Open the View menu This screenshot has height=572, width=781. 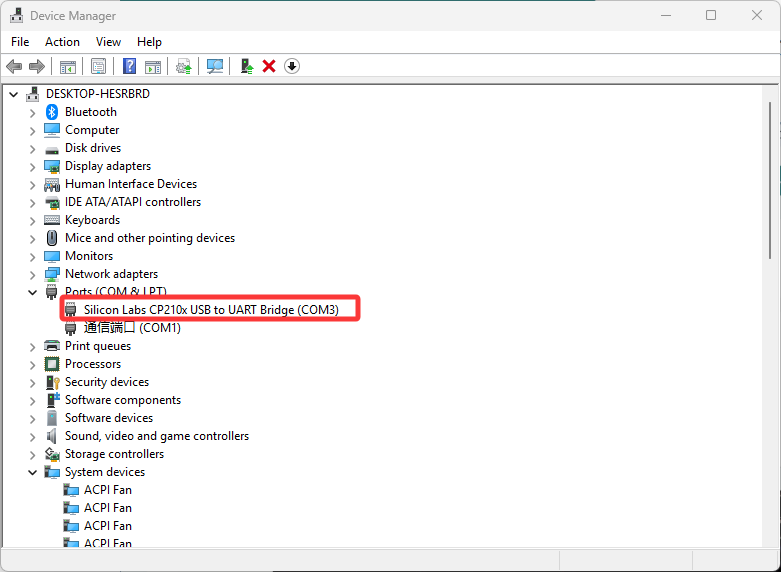108,42
